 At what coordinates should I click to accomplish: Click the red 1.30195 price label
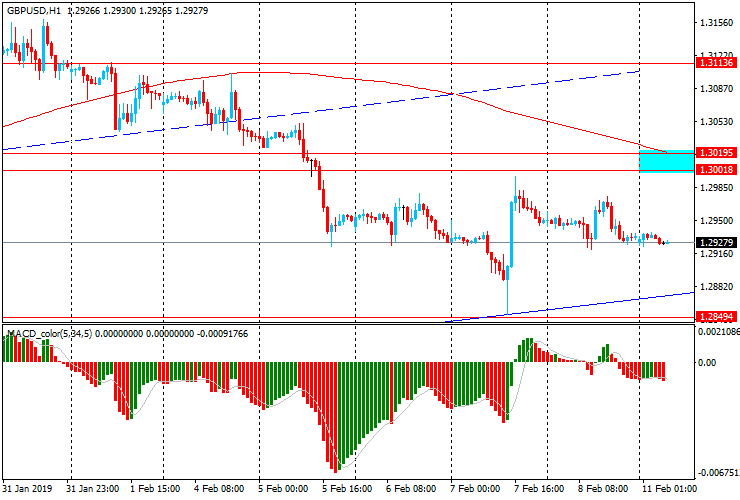(716, 153)
